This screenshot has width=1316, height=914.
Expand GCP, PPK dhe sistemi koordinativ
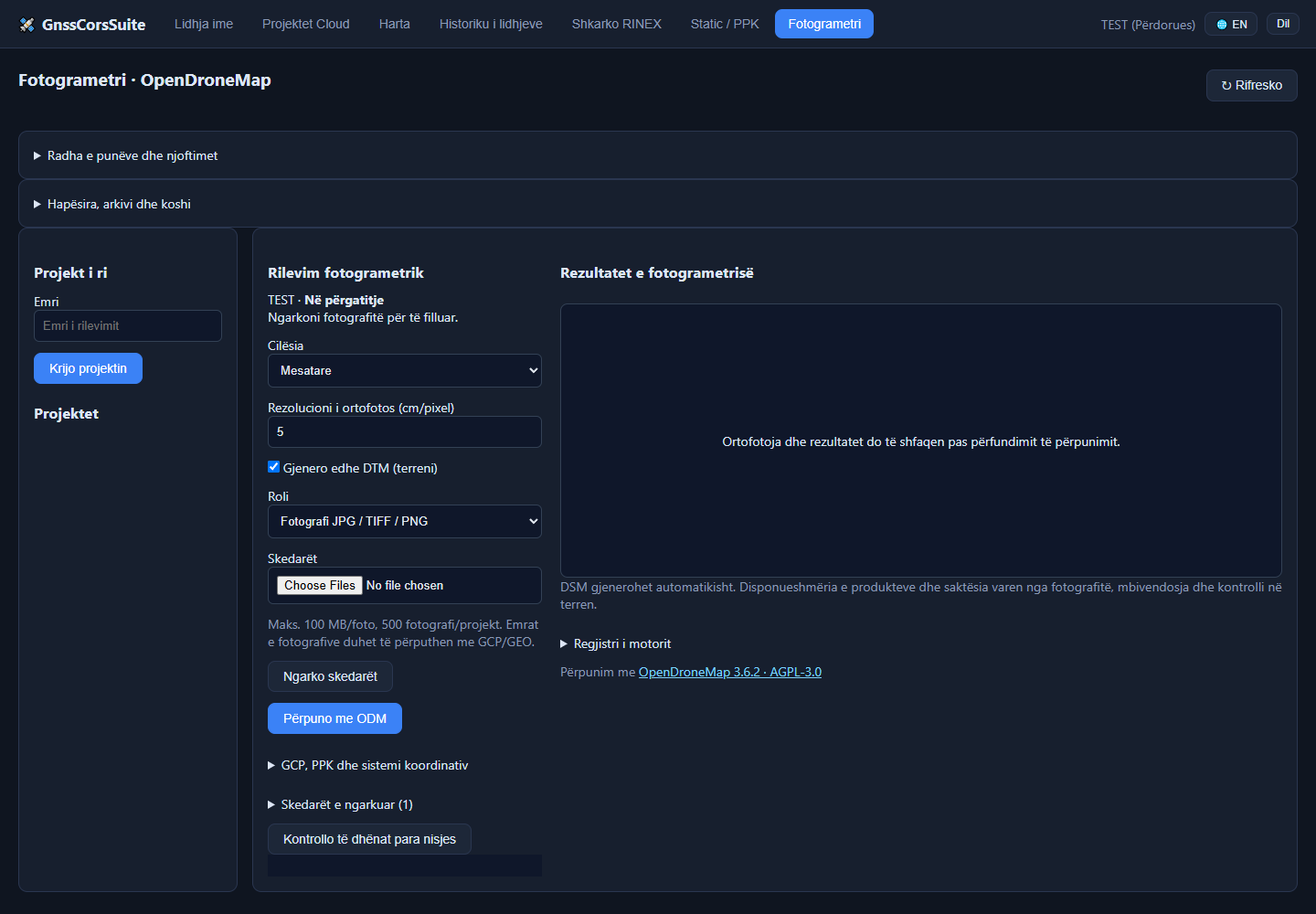(x=368, y=765)
